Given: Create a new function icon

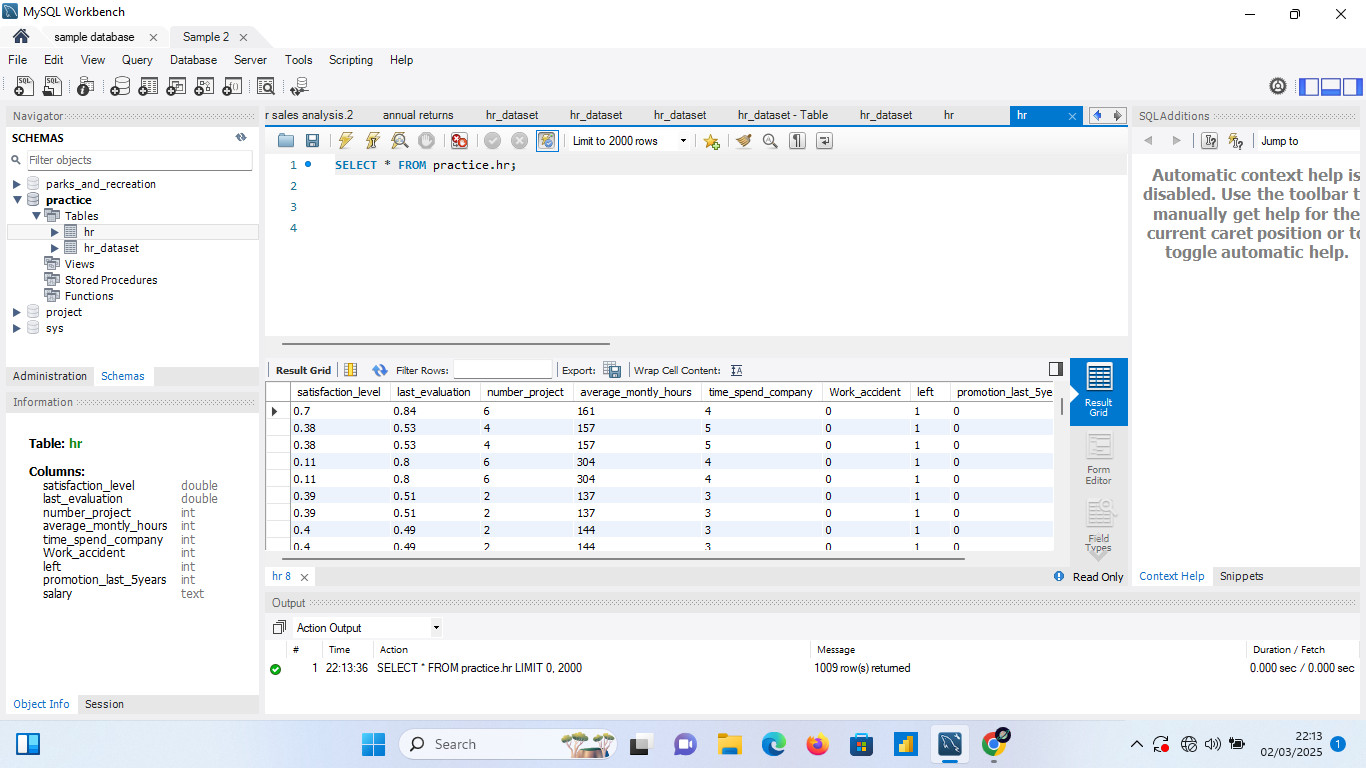Looking at the screenshot, I should click(x=232, y=87).
